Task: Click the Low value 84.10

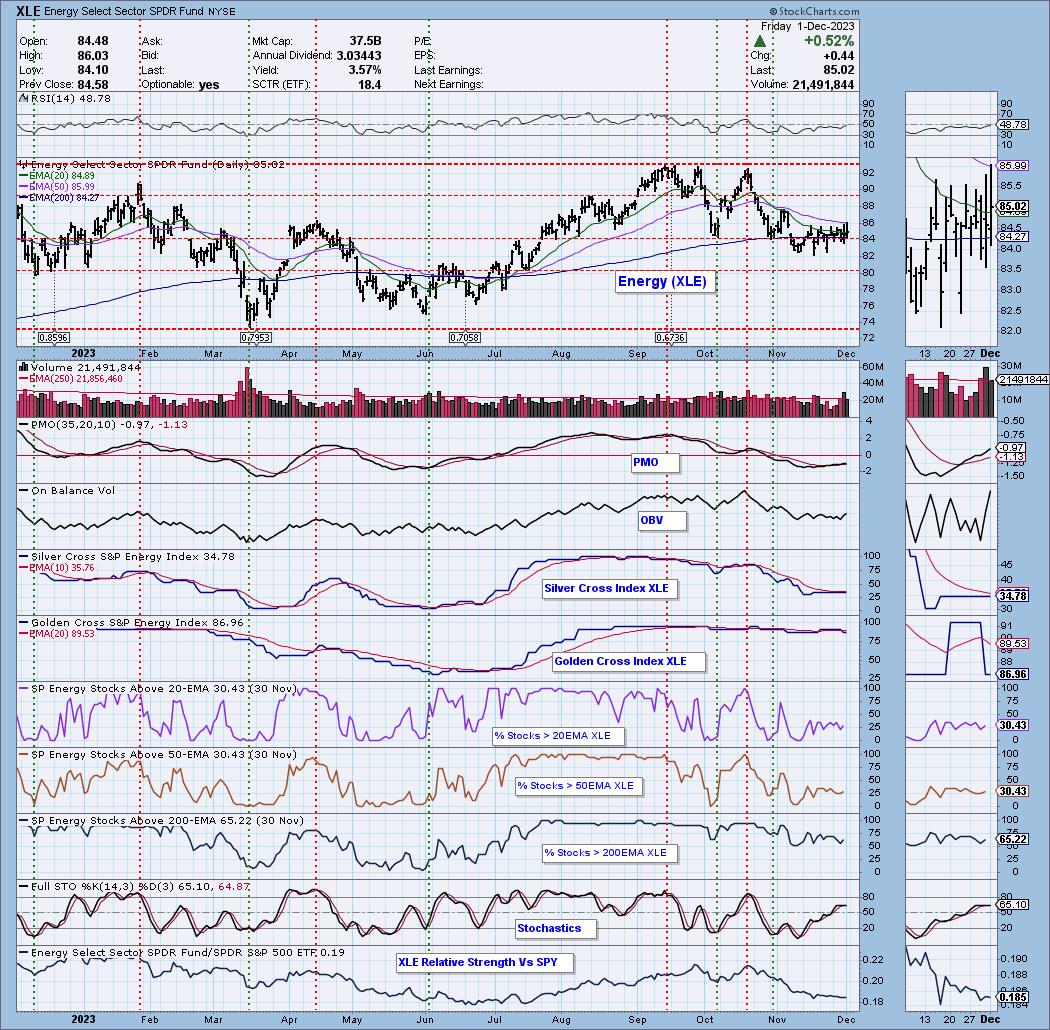Action: tap(92, 70)
